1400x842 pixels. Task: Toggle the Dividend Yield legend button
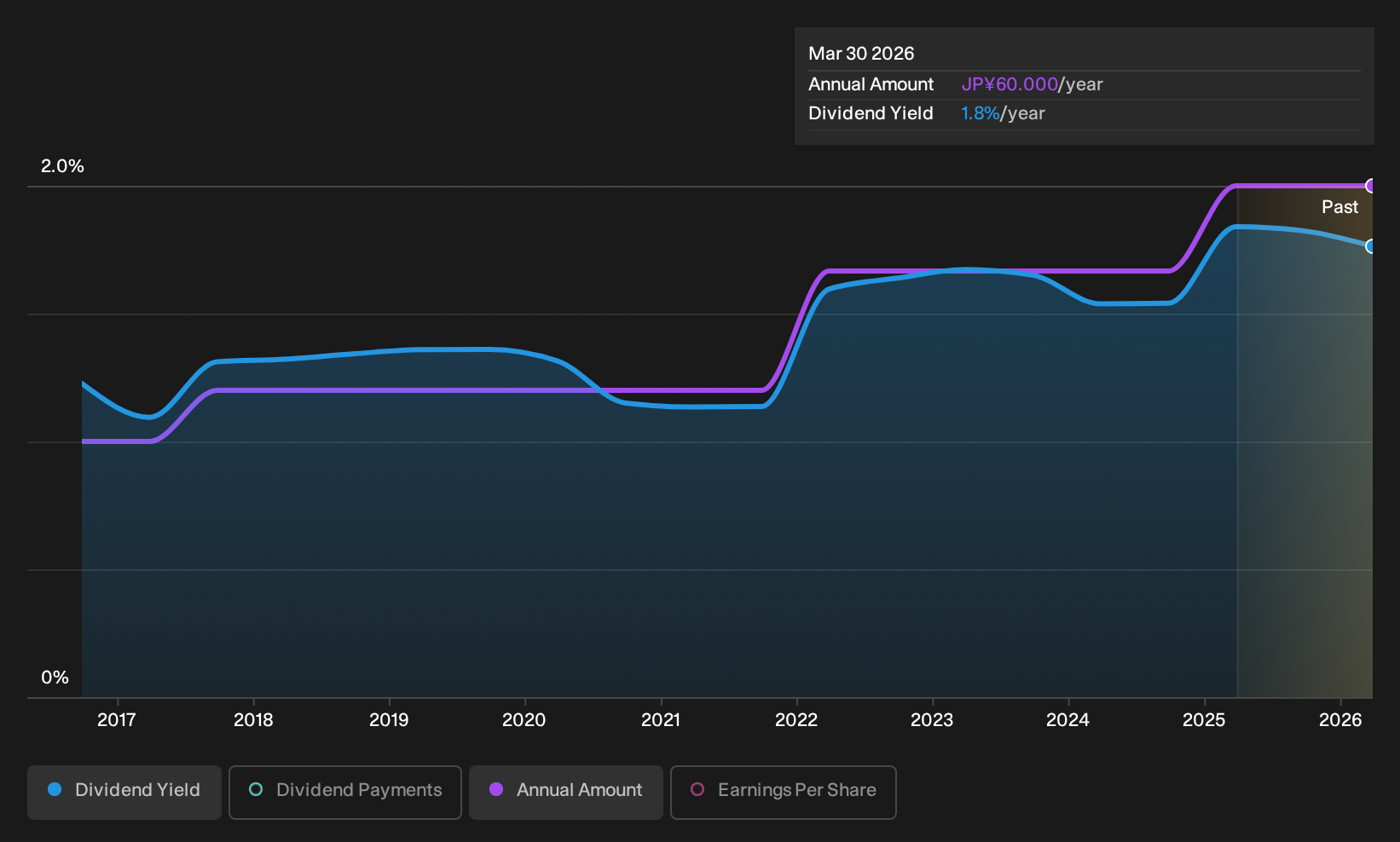point(124,792)
